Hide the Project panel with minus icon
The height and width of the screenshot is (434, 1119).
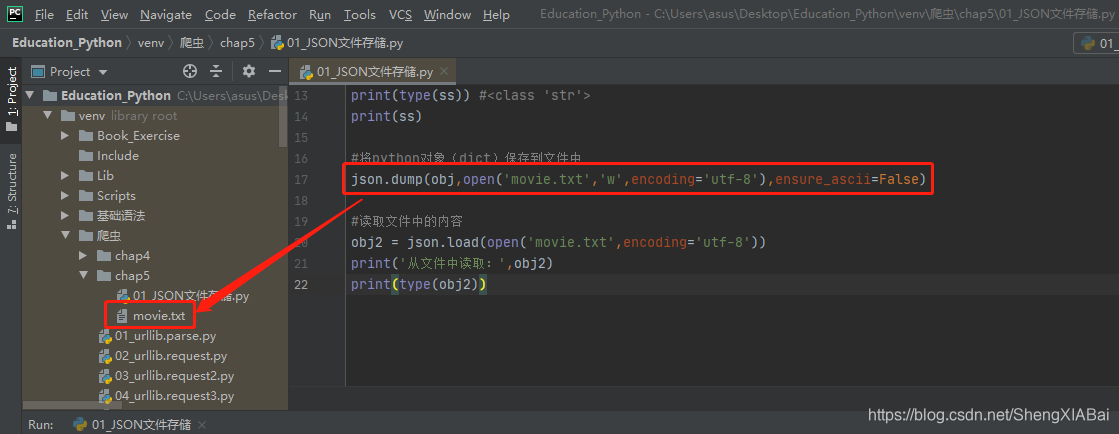click(x=275, y=71)
